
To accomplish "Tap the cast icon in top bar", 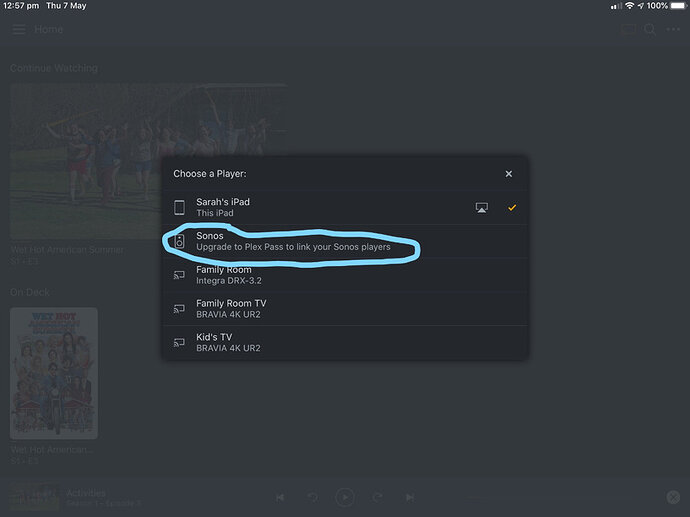I will (x=628, y=29).
